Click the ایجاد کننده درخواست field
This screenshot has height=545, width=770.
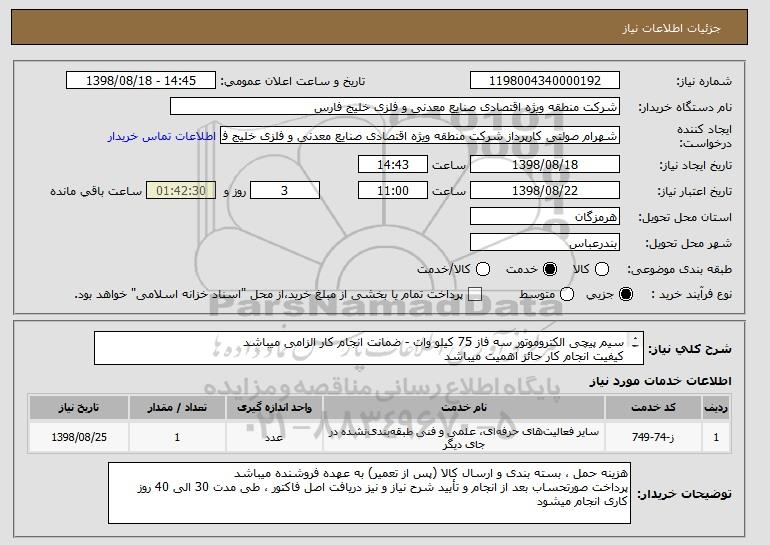[420, 136]
